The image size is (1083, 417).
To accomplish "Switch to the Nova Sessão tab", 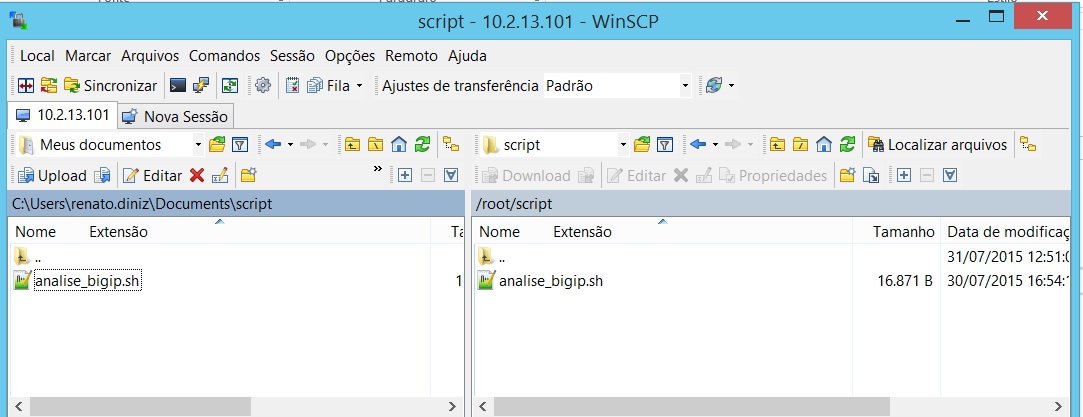I will 176,116.
